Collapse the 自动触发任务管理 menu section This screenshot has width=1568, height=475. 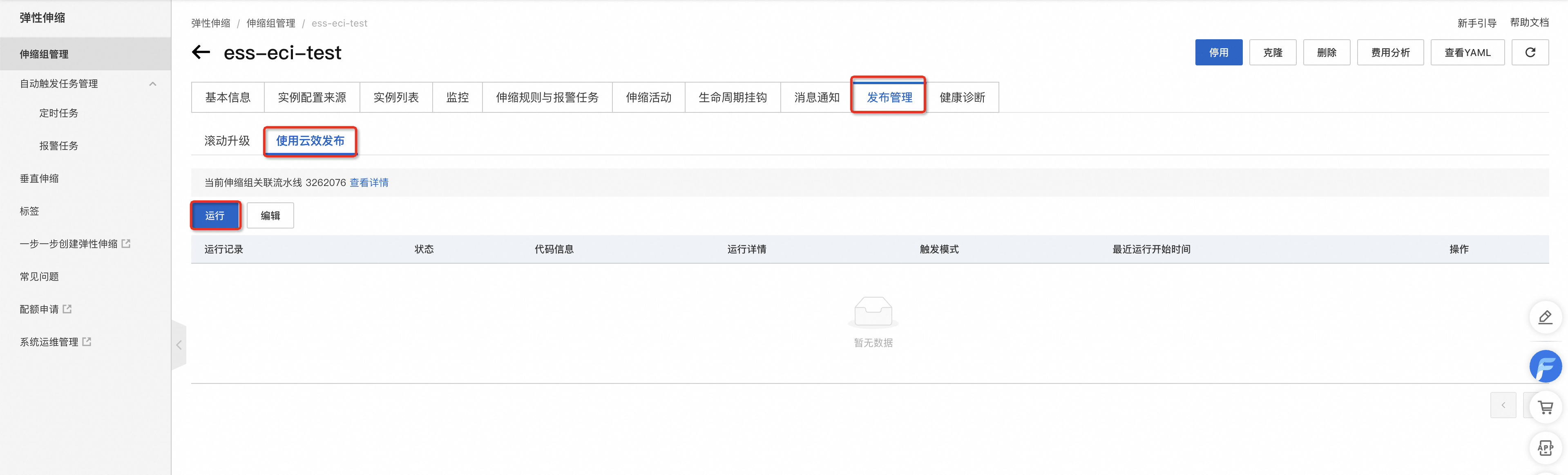coord(153,84)
